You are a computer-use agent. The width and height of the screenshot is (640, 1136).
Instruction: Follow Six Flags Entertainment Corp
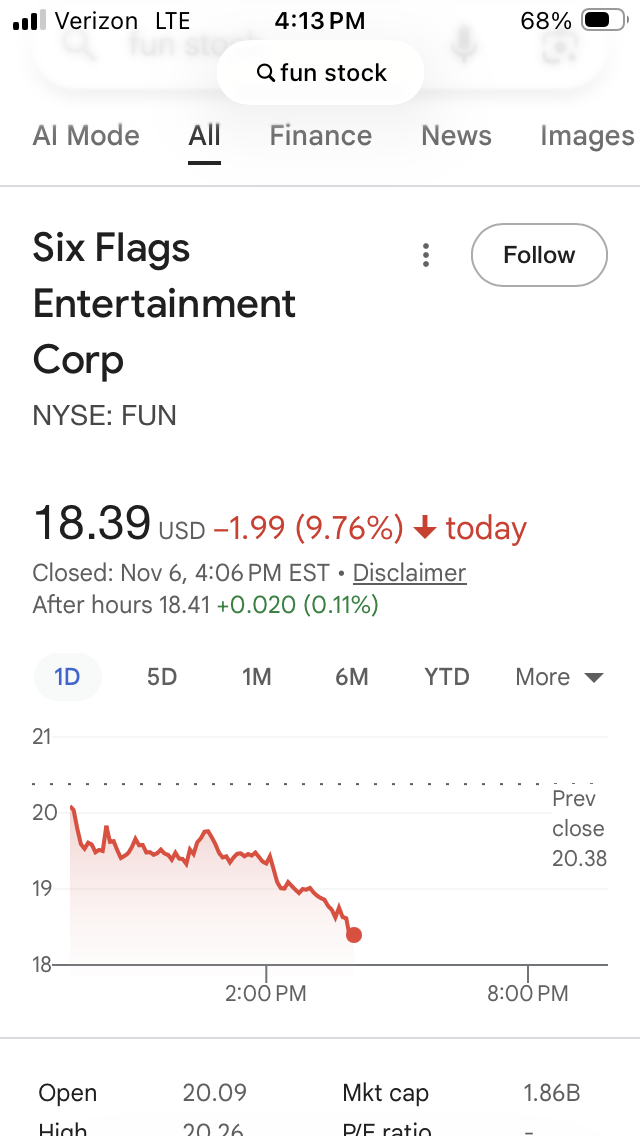pyautogui.click(x=539, y=255)
